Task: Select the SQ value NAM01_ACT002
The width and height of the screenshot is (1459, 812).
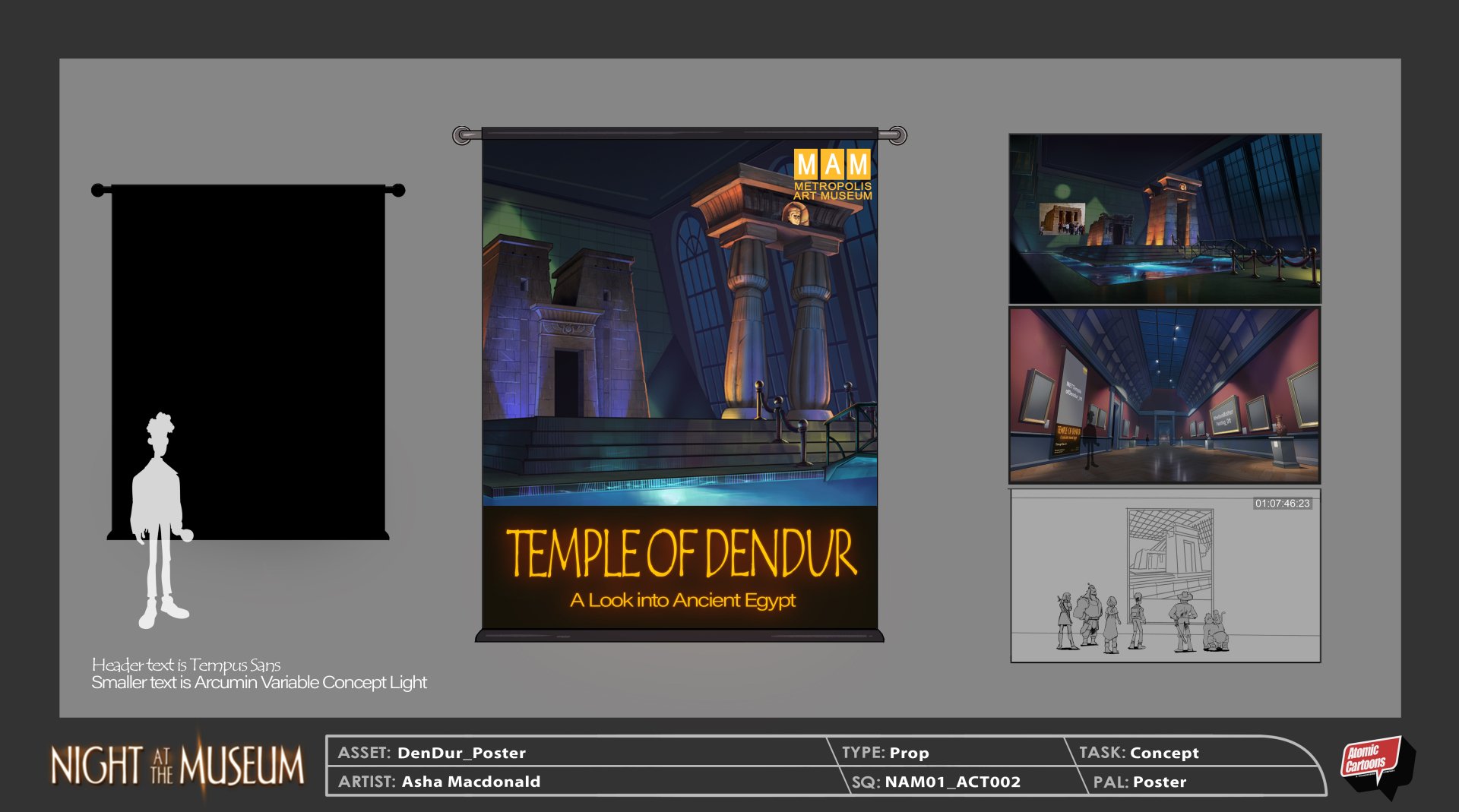Action: (952, 782)
